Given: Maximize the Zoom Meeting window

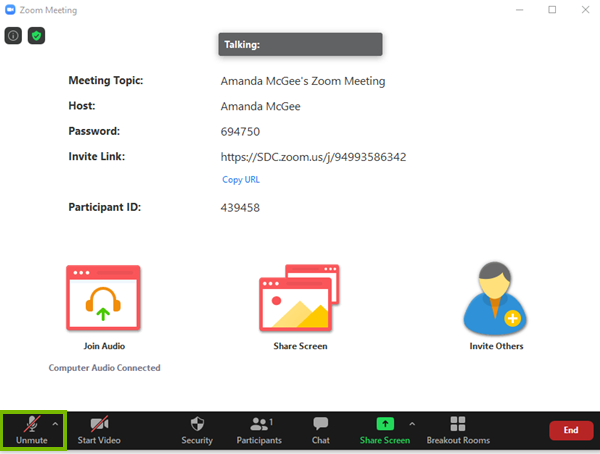Looking at the screenshot, I should [x=552, y=10].
